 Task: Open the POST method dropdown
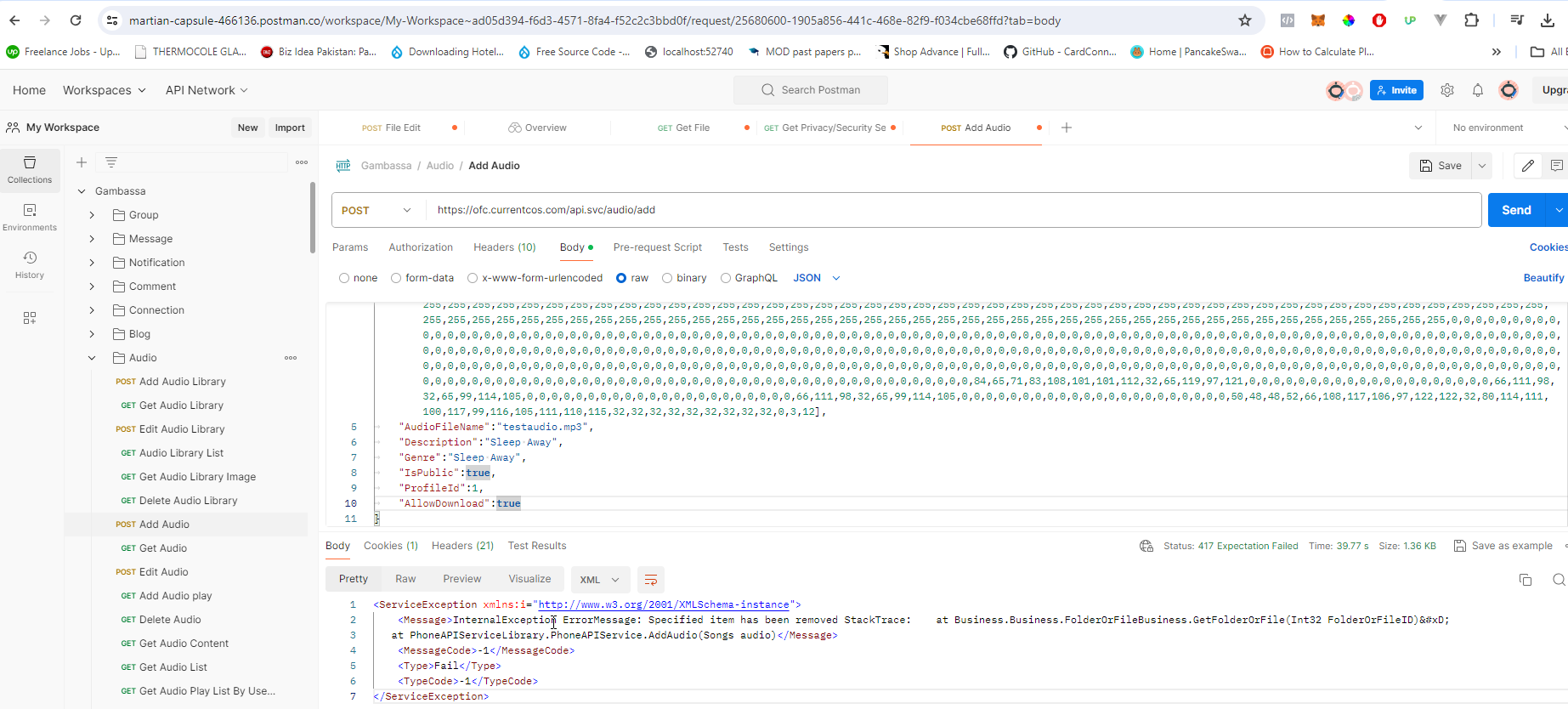[x=376, y=210]
